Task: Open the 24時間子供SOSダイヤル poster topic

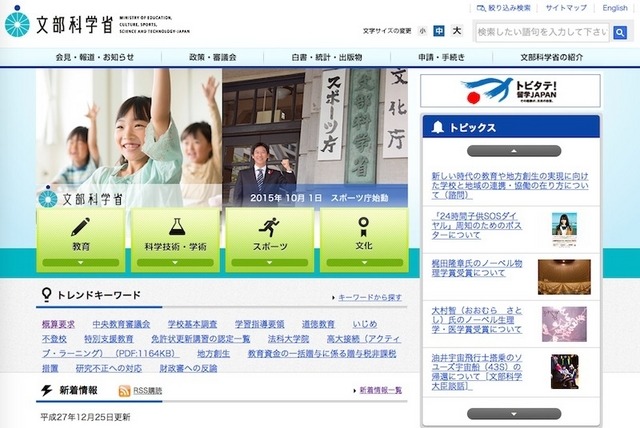Action: click(x=477, y=226)
